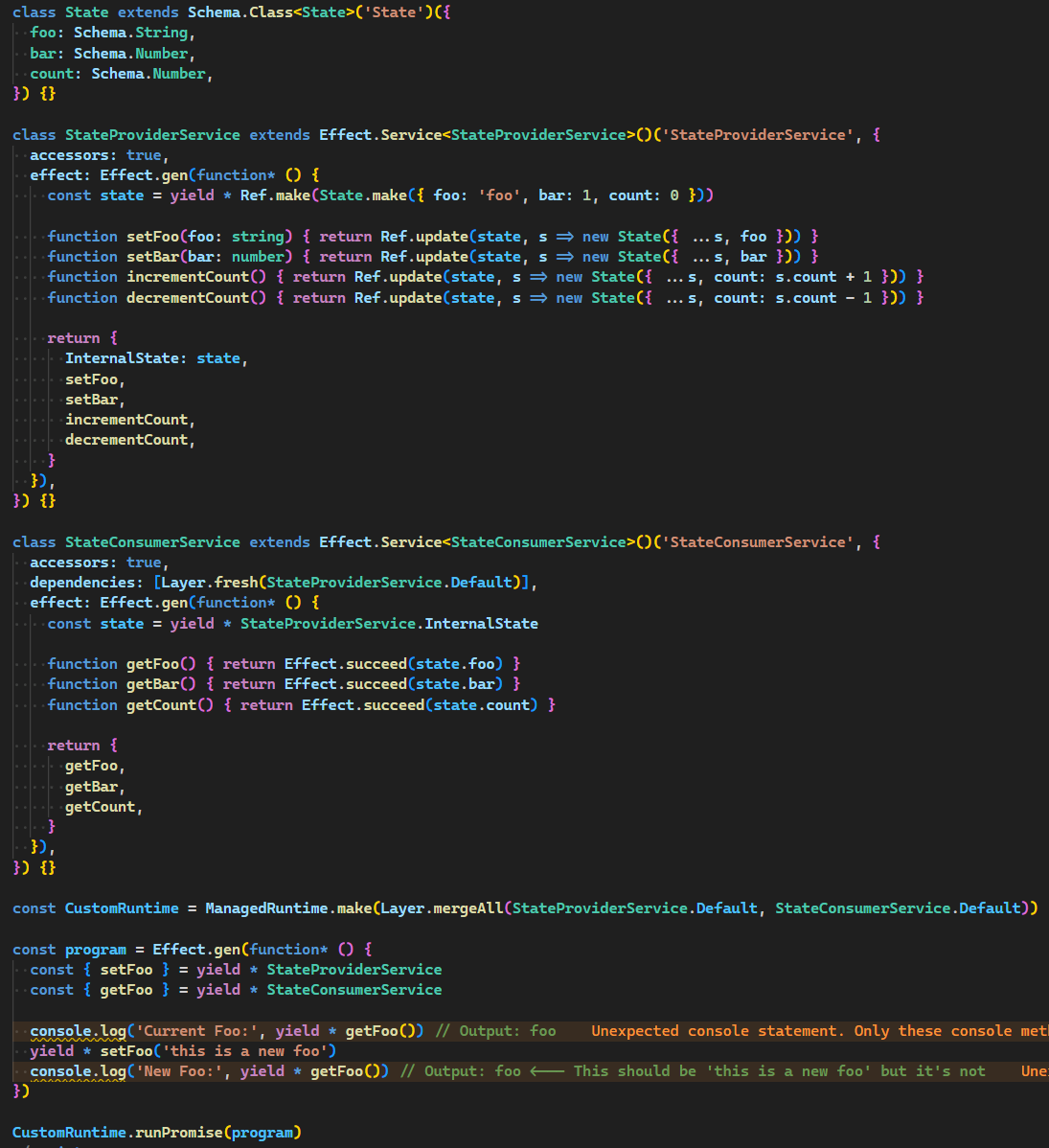The image size is (1049, 1148).
Task: Click the 'dependencies:' property key
Action: tap(87, 583)
